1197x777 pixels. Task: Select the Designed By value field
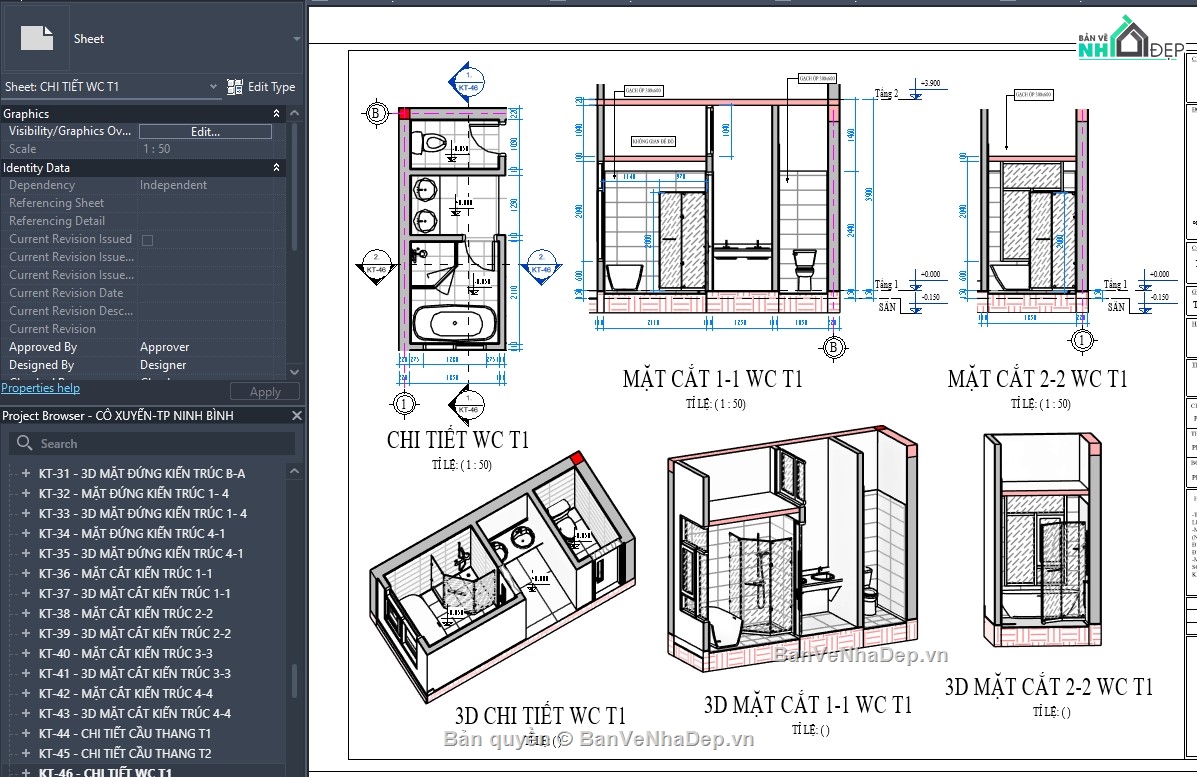pyautogui.click(x=205, y=366)
